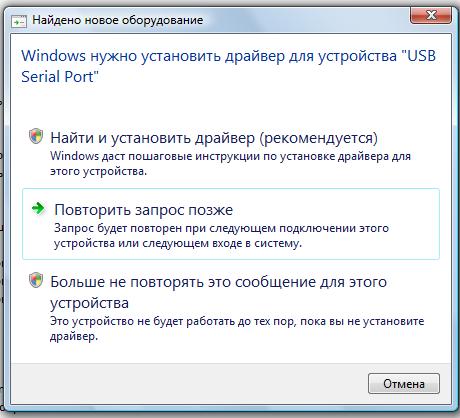Click green arrow icon beside "Повторить запрос позже"
460x418 pixels.
(x=38, y=208)
